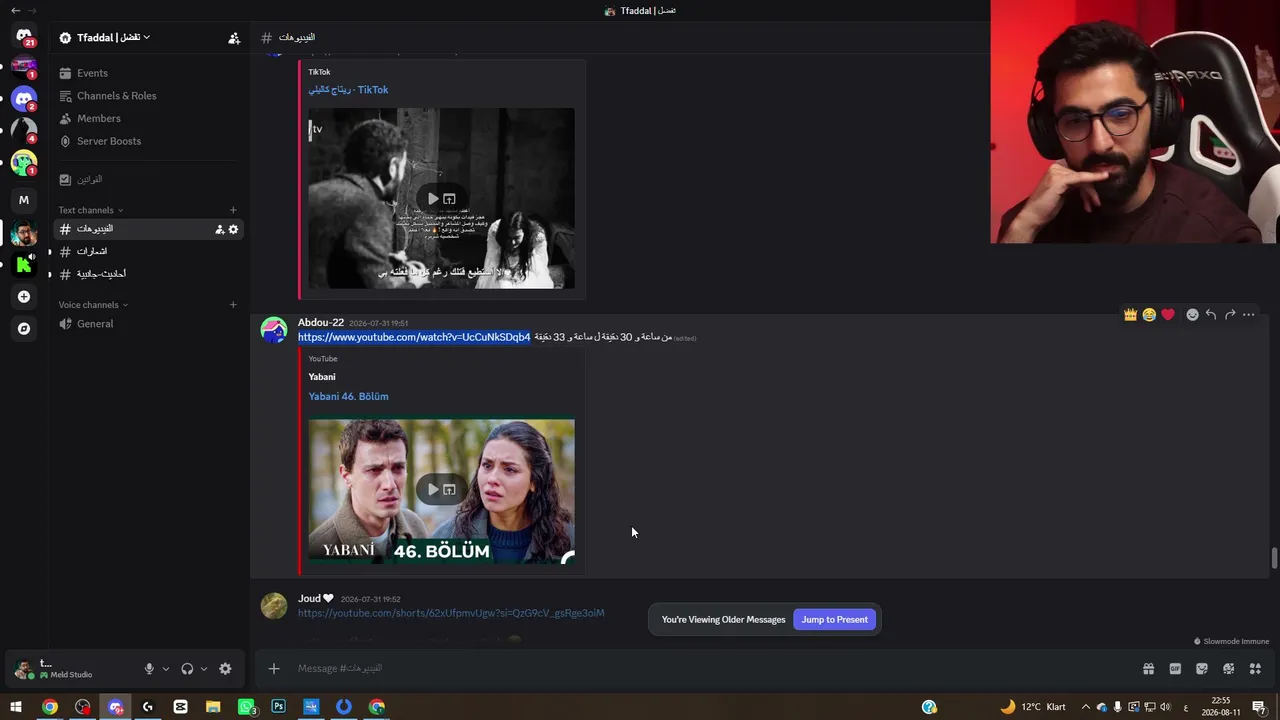This screenshot has width=1280, height=720.
Task: Open the gift icon in message bar
Action: pyautogui.click(x=1148, y=669)
